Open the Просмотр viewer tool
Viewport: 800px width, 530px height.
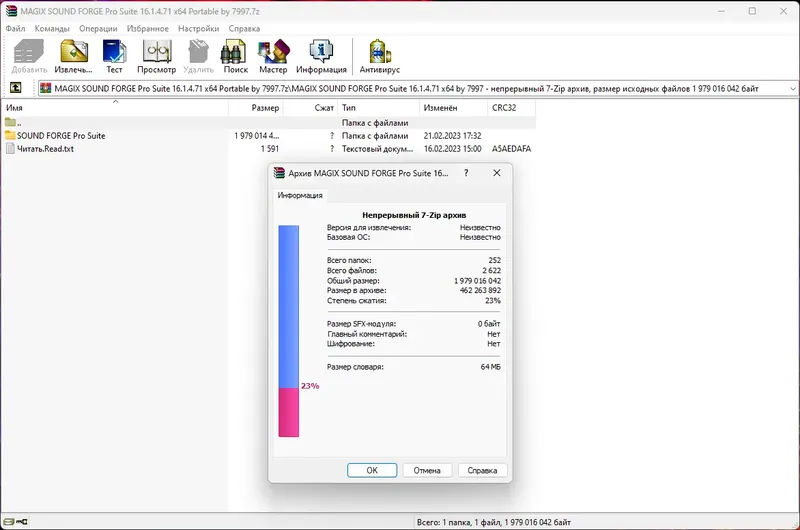(x=156, y=56)
